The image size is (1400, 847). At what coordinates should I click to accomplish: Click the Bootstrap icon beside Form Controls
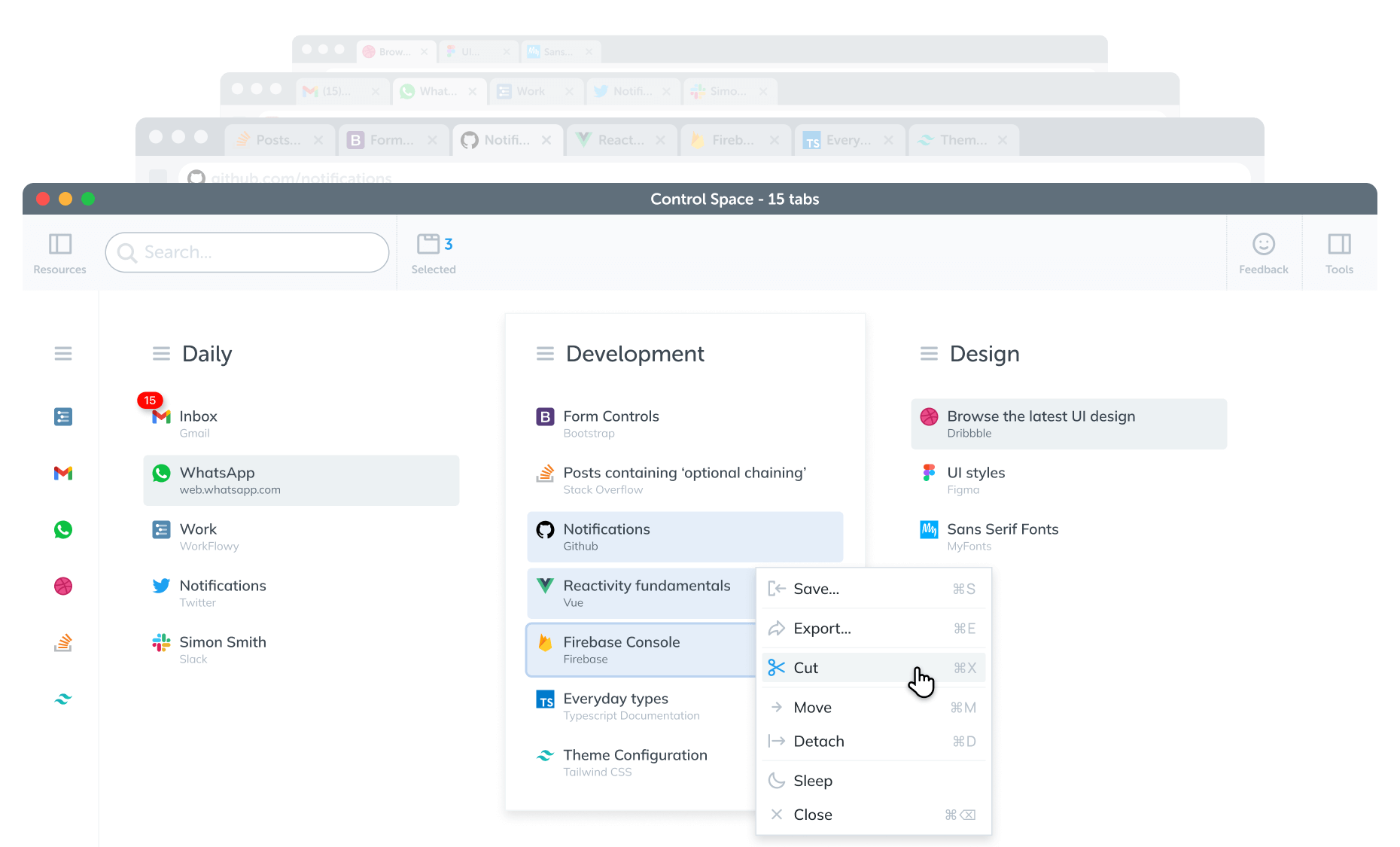545,416
